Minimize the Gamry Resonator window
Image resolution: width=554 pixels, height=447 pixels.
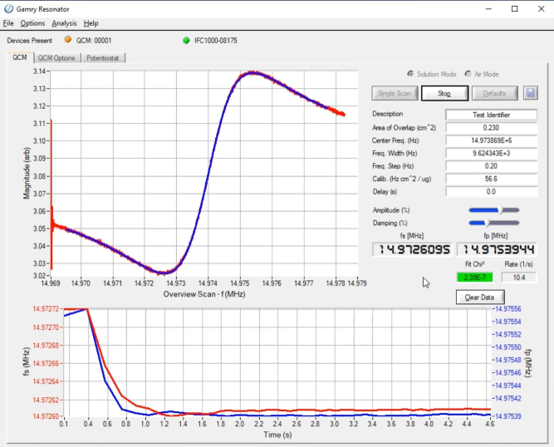(x=489, y=9)
